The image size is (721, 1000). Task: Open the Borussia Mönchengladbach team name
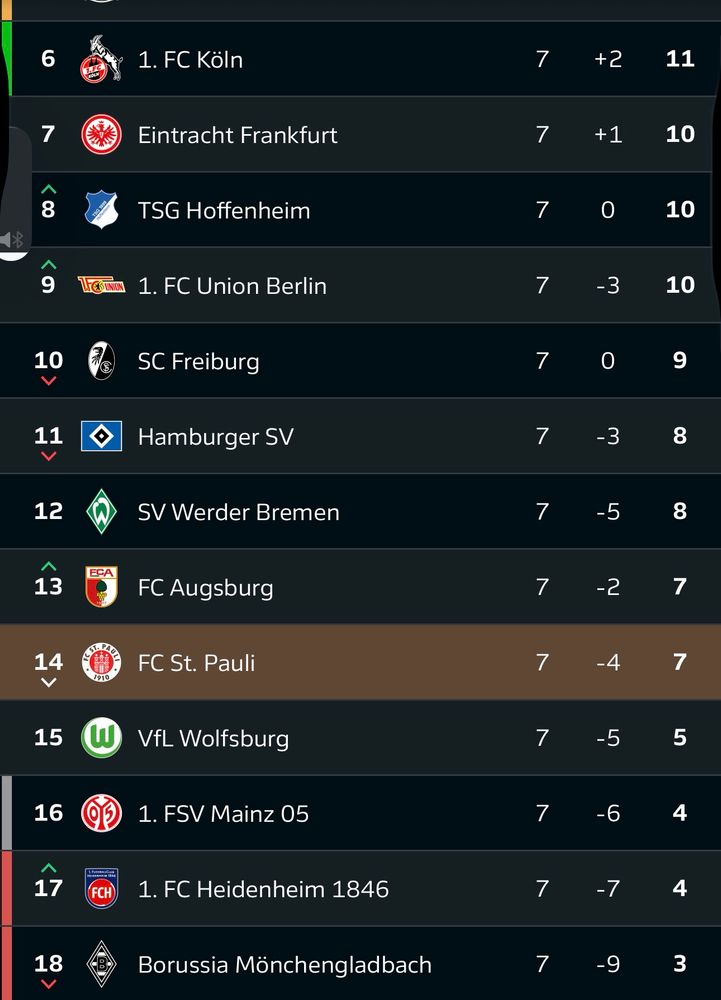click(x=284, y=964)
